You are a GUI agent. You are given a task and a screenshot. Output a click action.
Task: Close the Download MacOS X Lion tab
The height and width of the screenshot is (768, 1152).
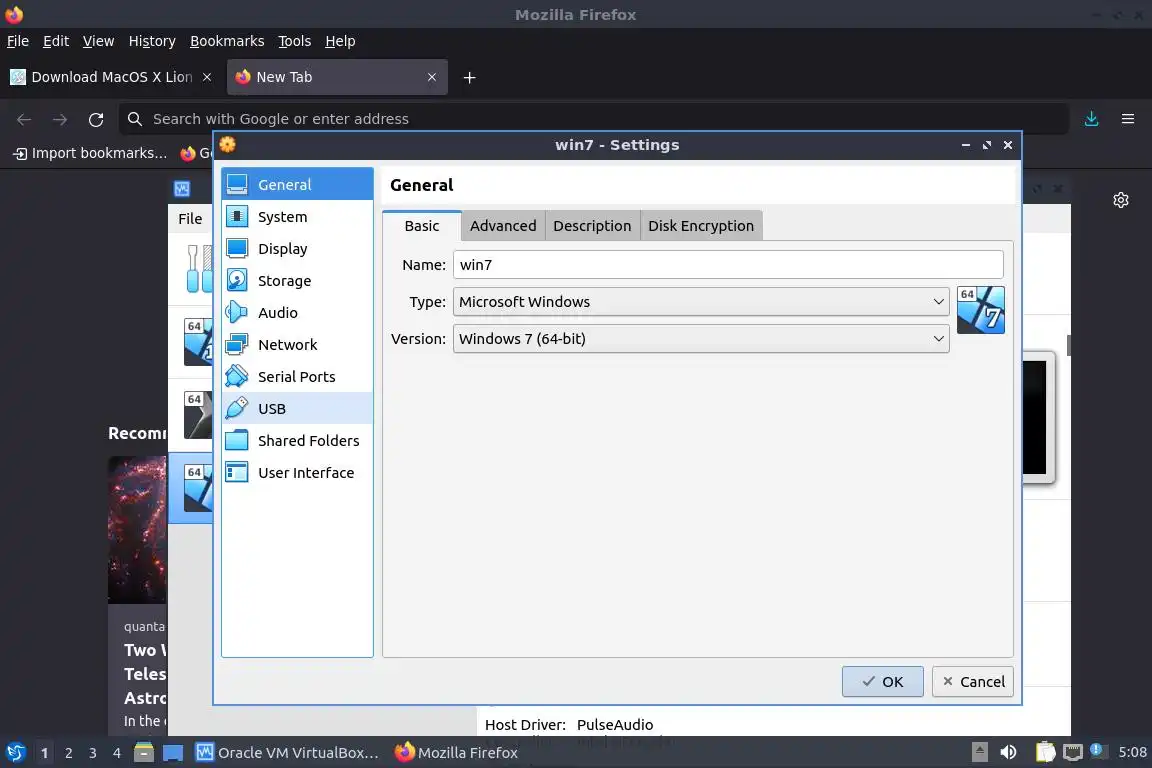[207, 76]
